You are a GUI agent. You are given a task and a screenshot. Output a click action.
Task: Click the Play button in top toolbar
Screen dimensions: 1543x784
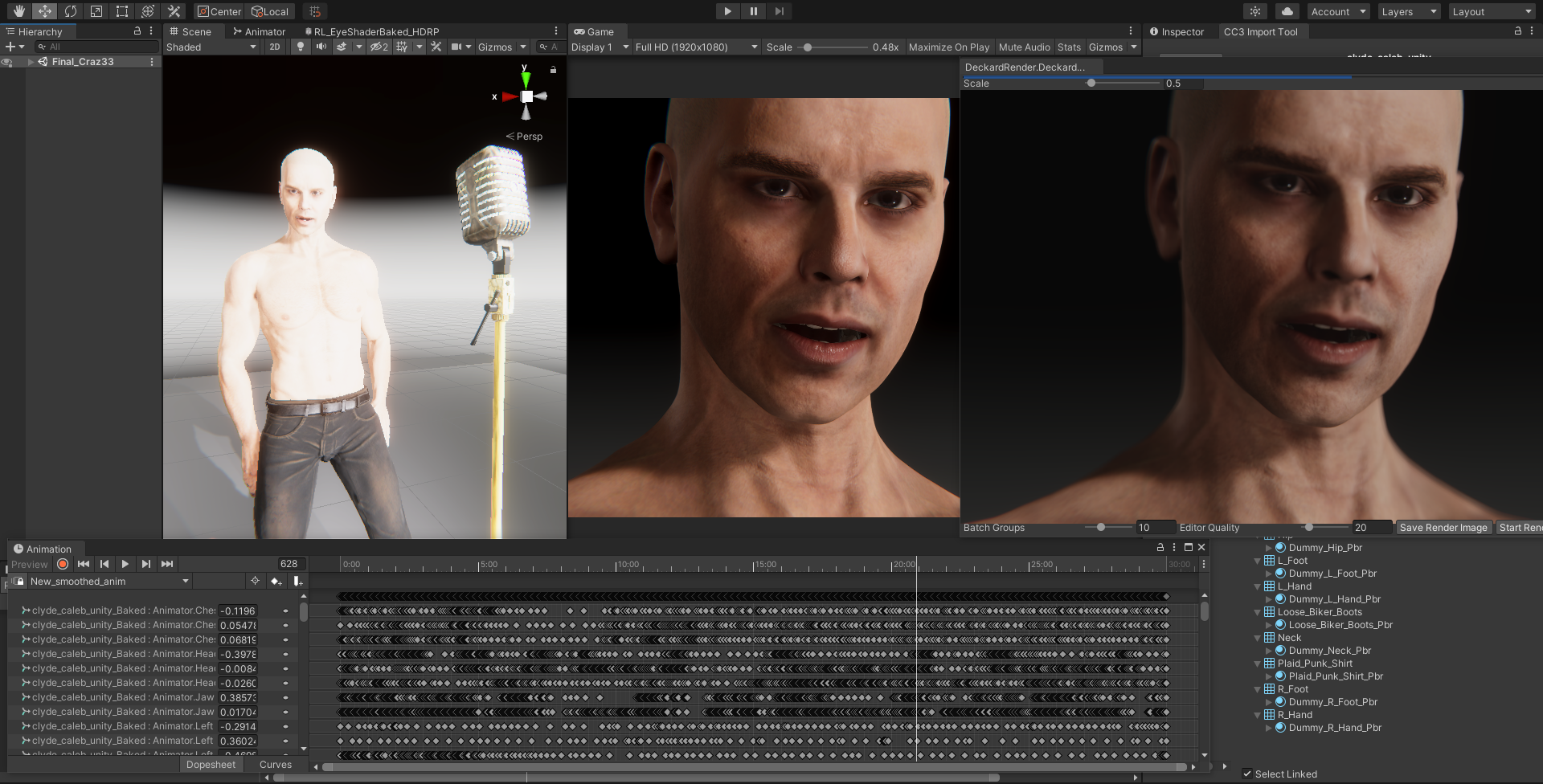[x=727, y=11]
